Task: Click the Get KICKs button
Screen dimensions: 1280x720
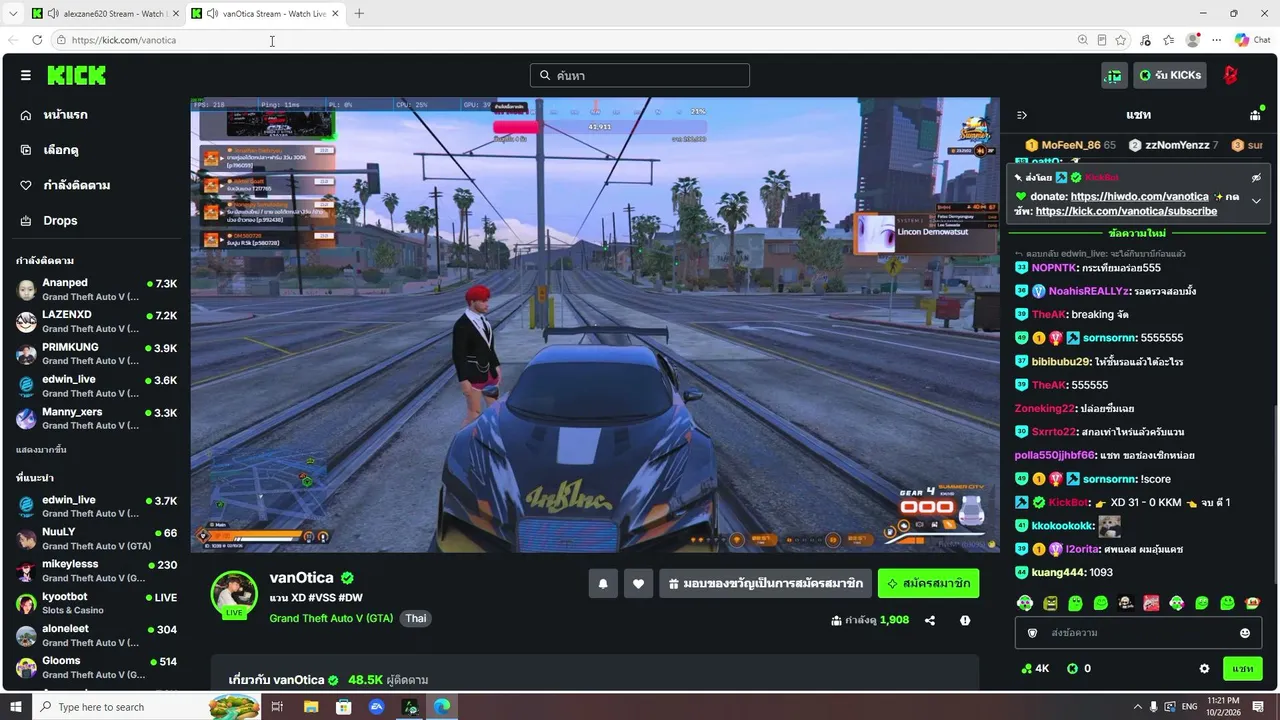Action: tap(1169, 75)
